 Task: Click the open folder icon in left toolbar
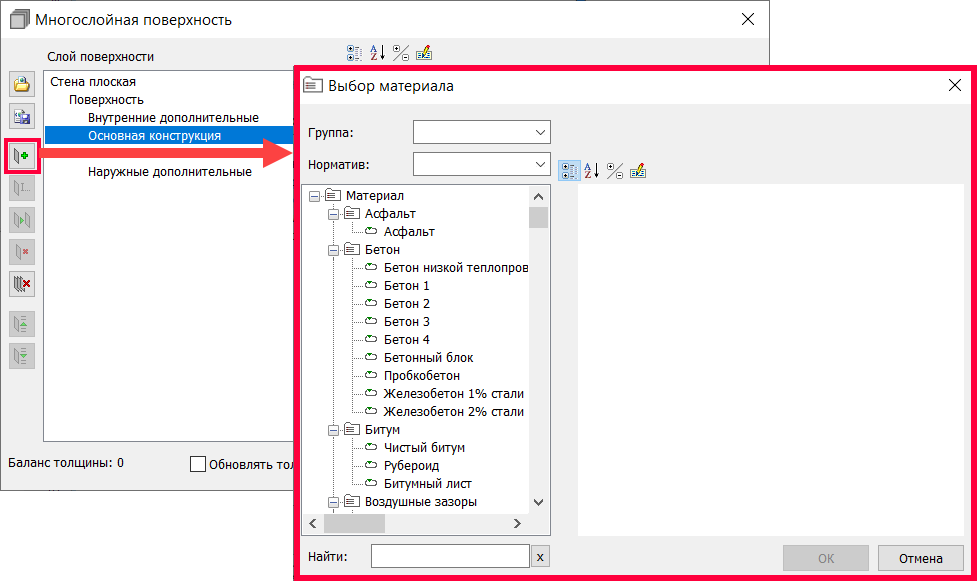pyautogui.click(x=21, y=85)
